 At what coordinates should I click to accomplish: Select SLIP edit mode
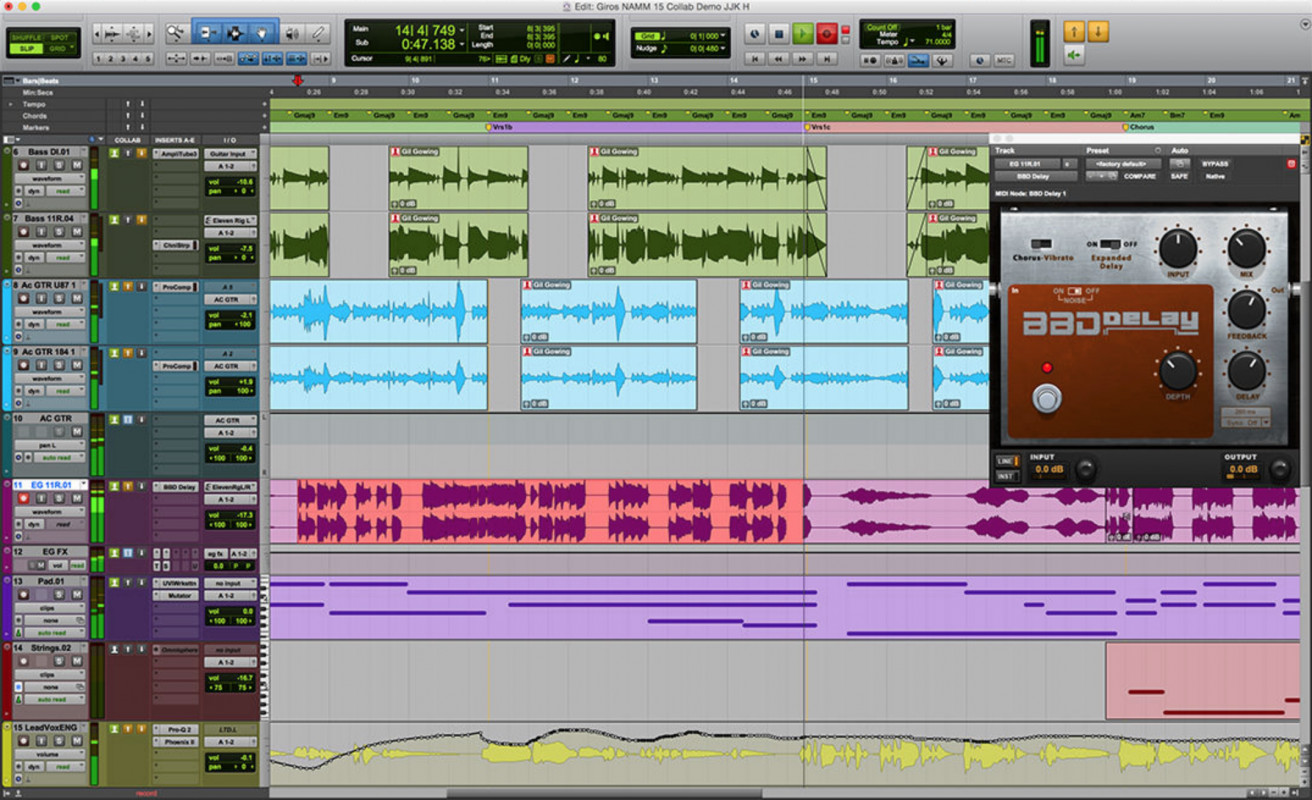(26, 48)
